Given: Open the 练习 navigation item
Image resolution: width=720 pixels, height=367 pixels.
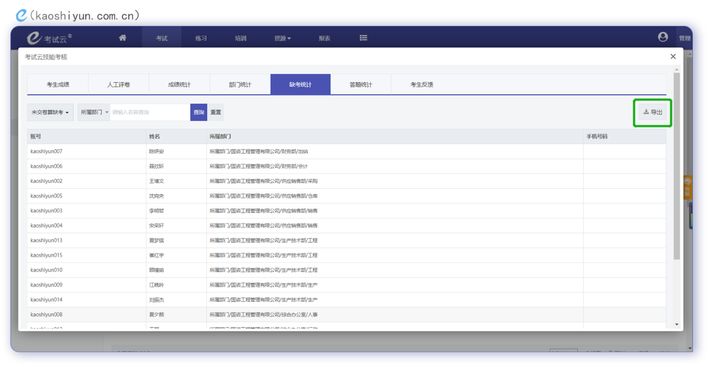Looking at the screenshot, I should [201, 38].
